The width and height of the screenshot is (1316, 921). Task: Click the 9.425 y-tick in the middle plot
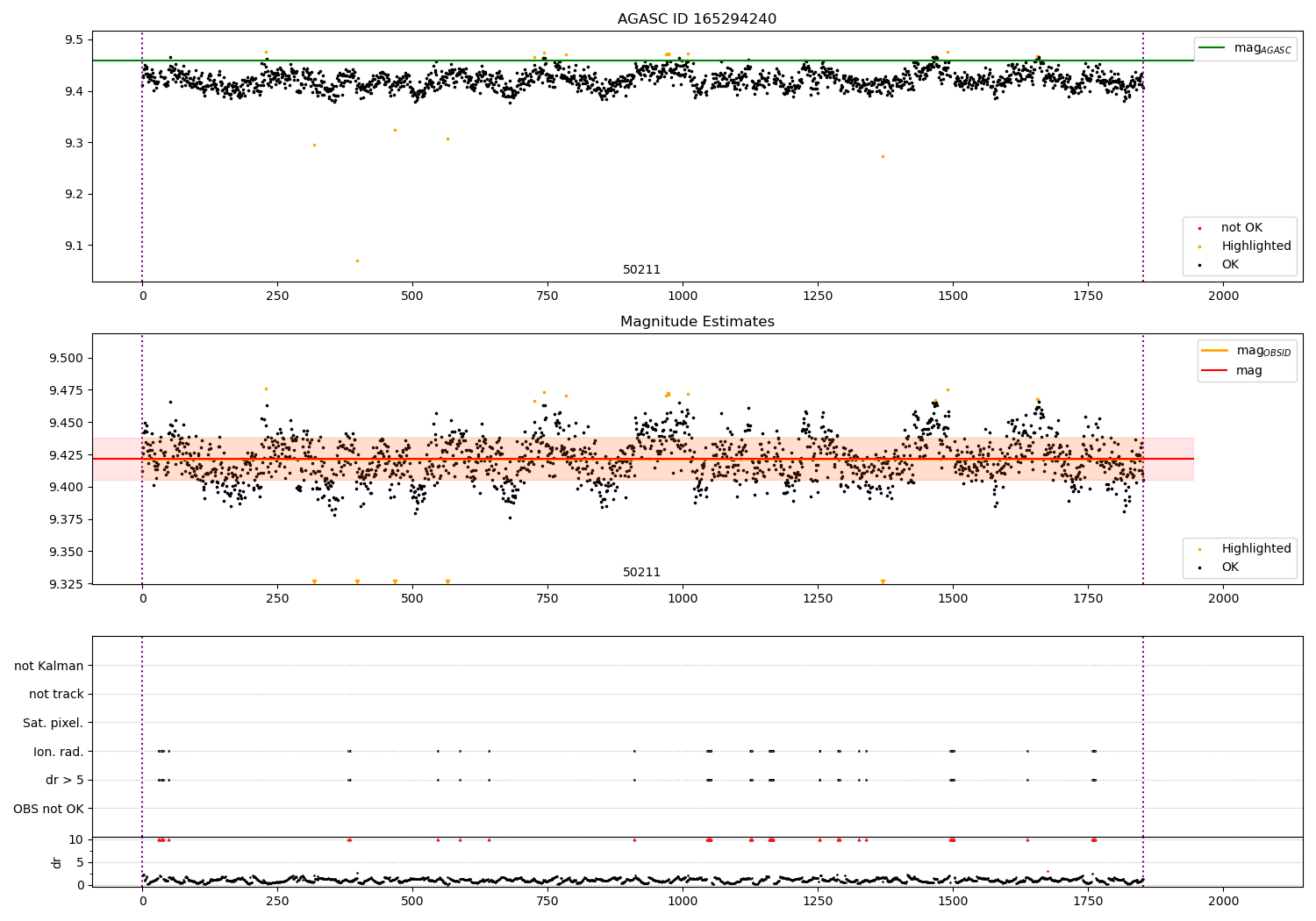[66, 455]
